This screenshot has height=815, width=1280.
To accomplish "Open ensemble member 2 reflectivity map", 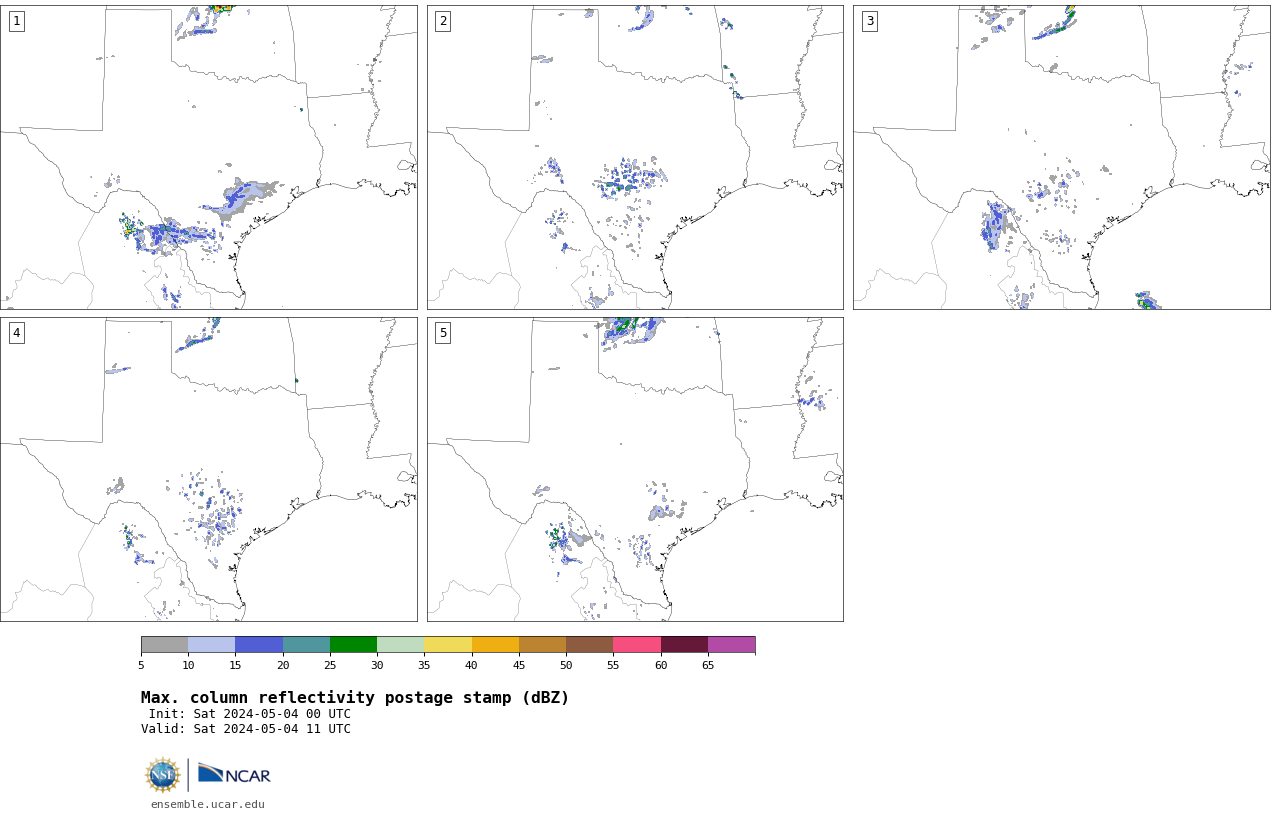I will [x=635, y=157].
